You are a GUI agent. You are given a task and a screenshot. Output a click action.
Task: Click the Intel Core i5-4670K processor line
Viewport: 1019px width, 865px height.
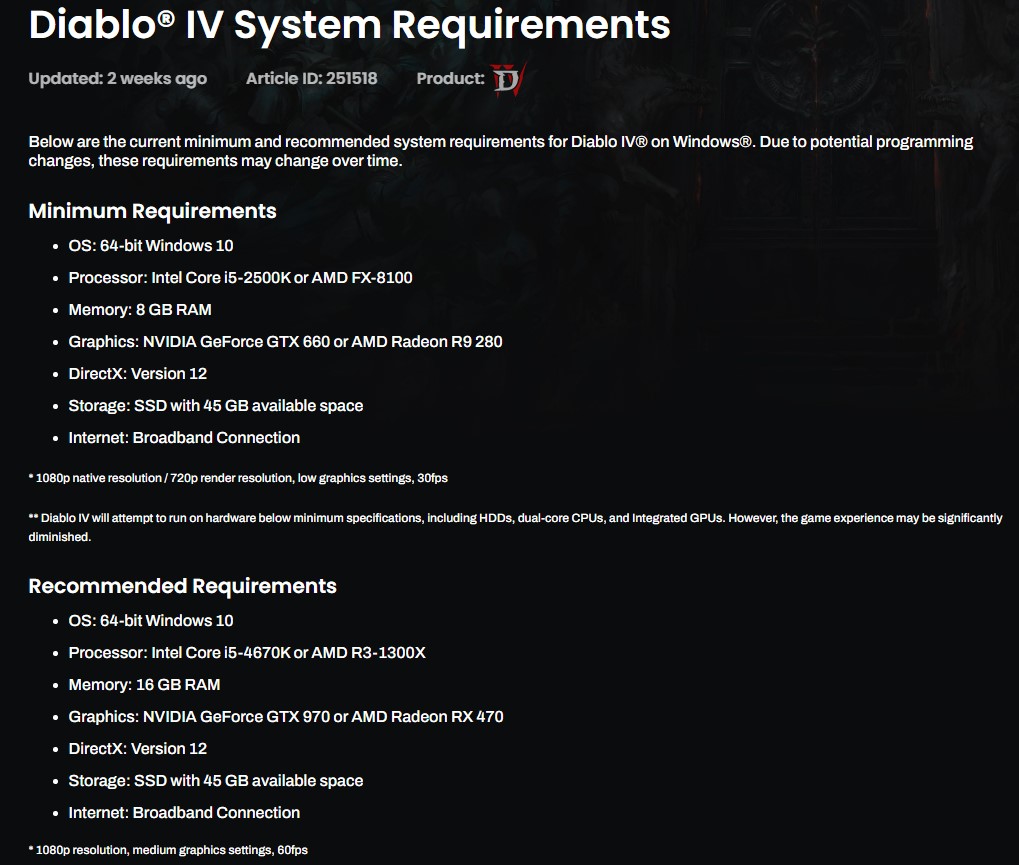[247, 653]
